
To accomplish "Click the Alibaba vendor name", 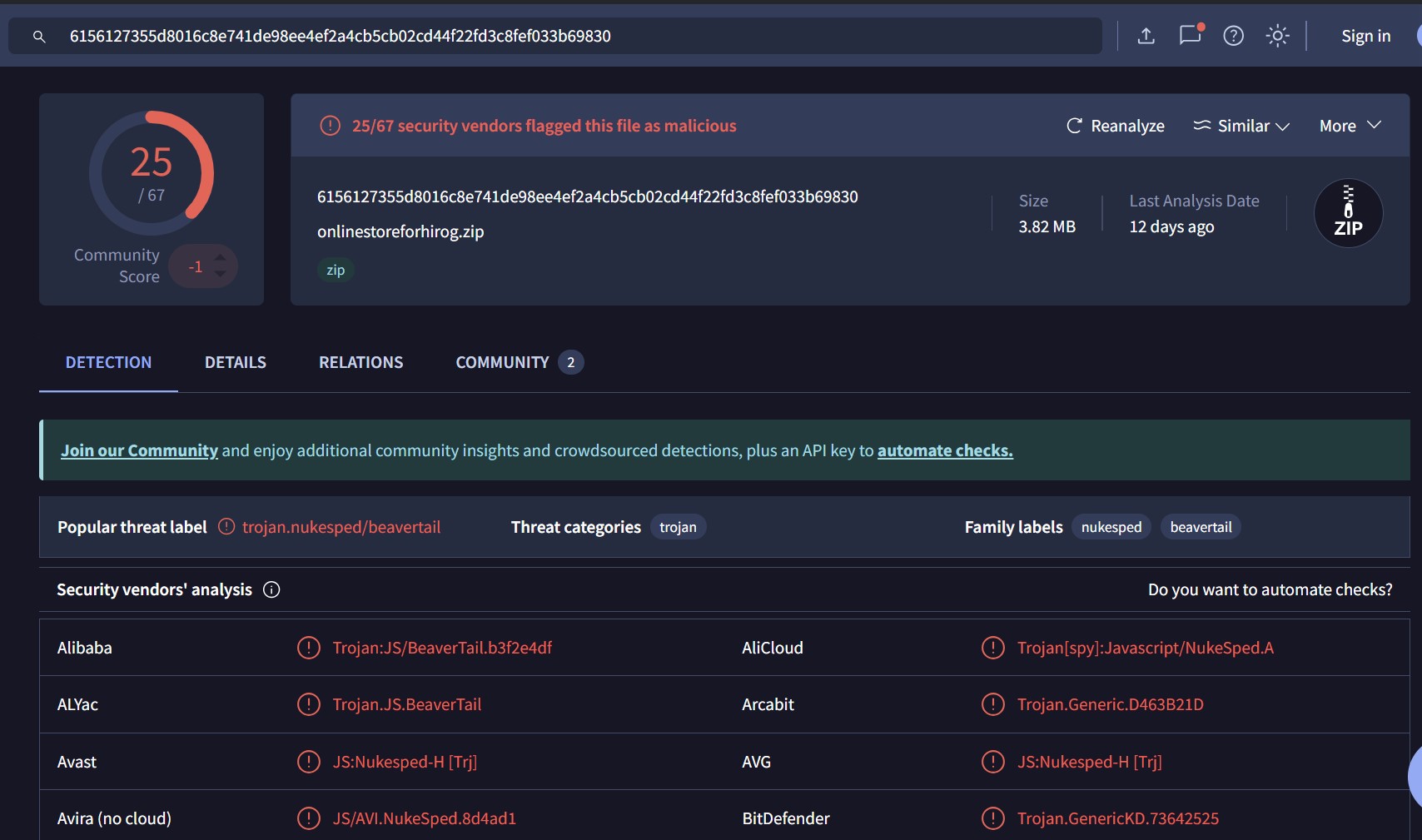I will point(84,648).
